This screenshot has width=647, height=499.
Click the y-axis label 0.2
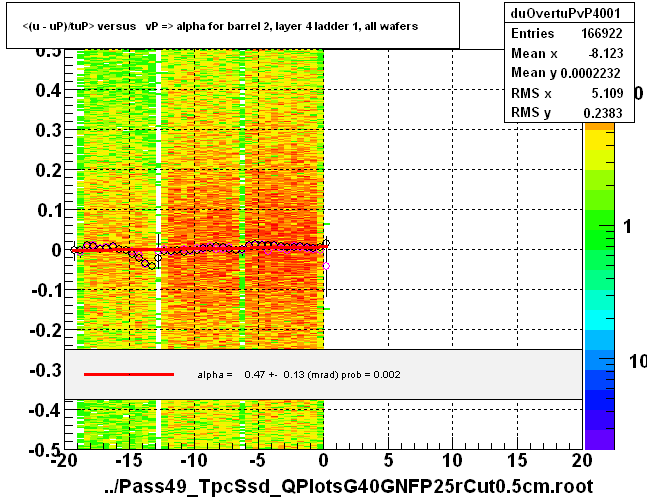tap(48, 170)
